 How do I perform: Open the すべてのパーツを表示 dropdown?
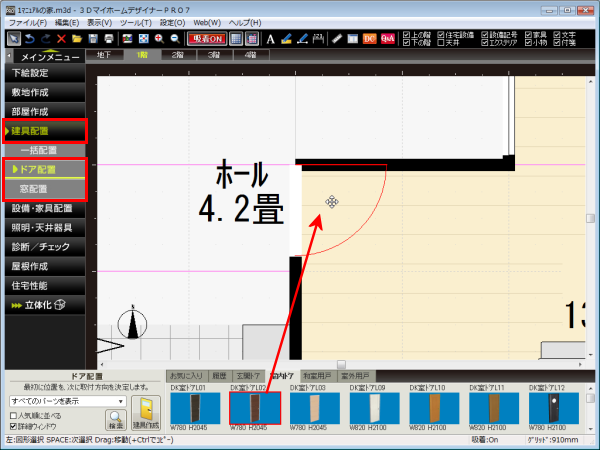(118, 400)
